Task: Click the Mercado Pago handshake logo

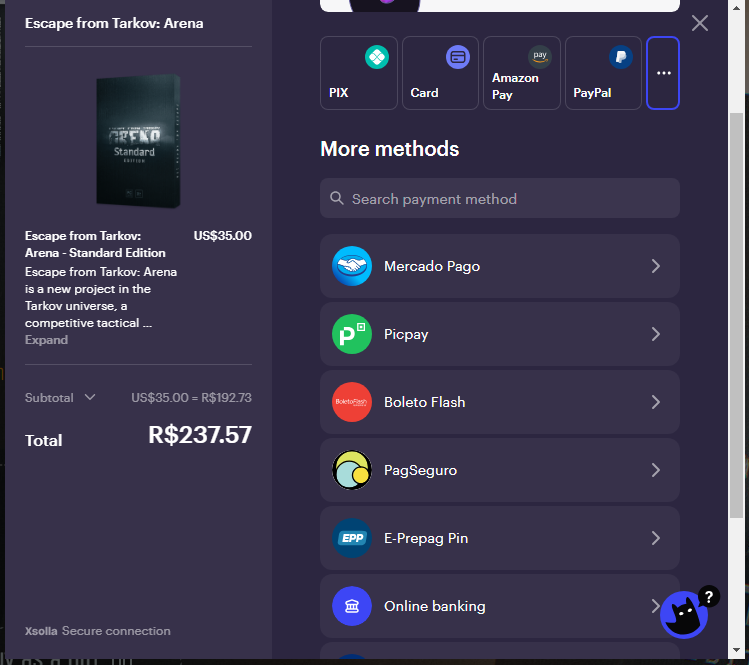Action: coord(352,266)
